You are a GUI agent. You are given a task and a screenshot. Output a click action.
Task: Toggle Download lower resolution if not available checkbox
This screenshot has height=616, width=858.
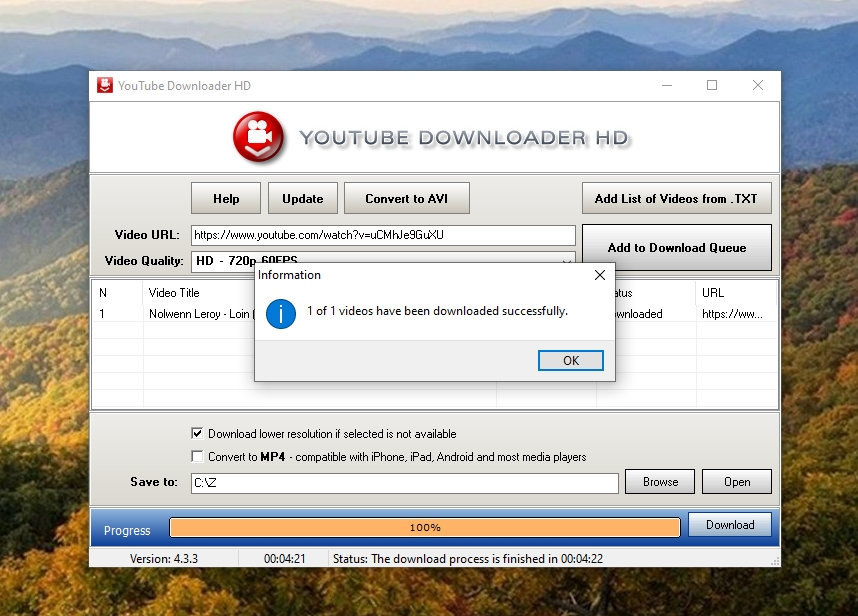pyautogui.click(x=197, y=434)
